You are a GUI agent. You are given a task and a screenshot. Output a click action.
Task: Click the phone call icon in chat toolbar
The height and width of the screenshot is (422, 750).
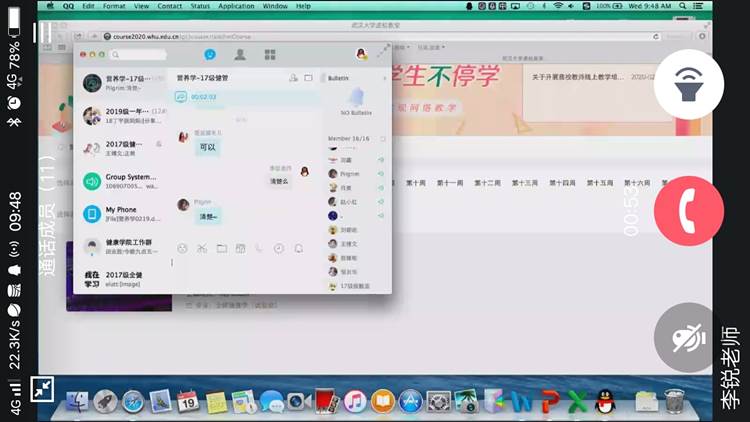(x=259, y=248)
